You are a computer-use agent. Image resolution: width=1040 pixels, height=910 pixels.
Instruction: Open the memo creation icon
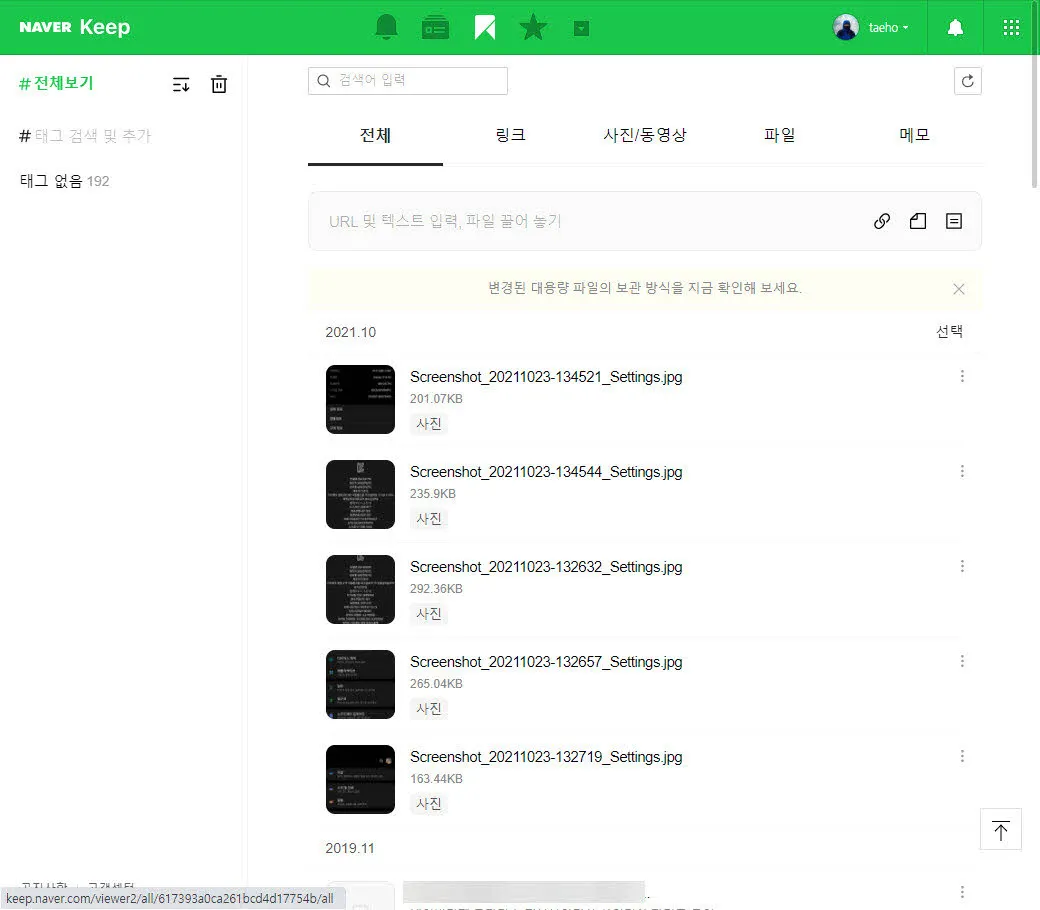(953, 221)
